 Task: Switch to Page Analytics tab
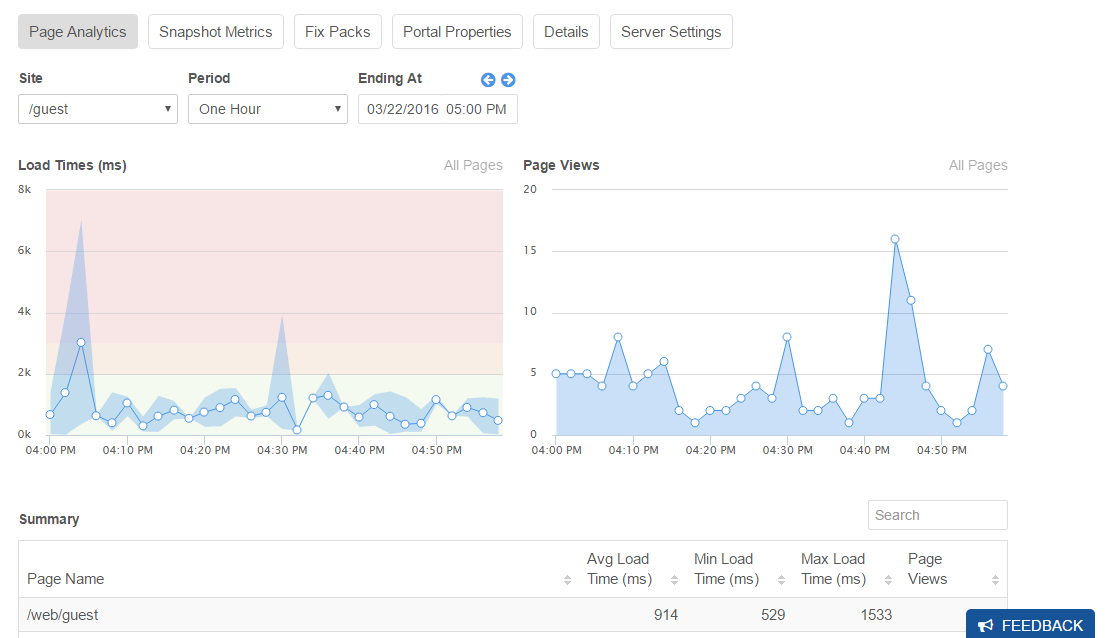78,32
